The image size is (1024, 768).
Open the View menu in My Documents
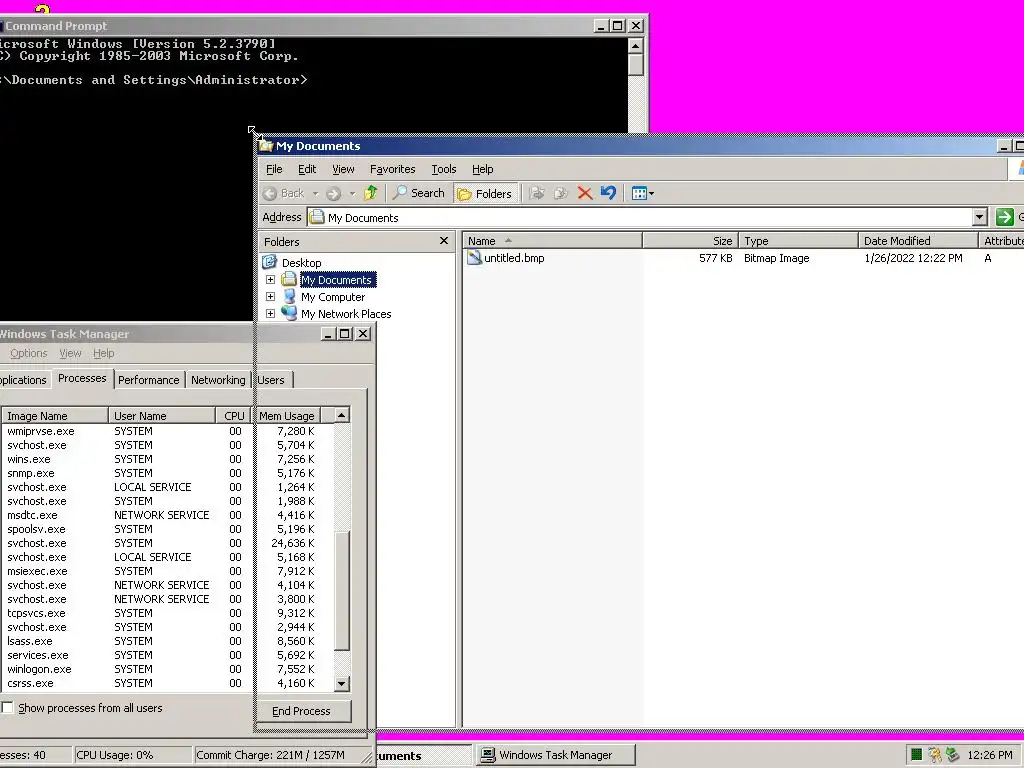[x=344, y=169]
